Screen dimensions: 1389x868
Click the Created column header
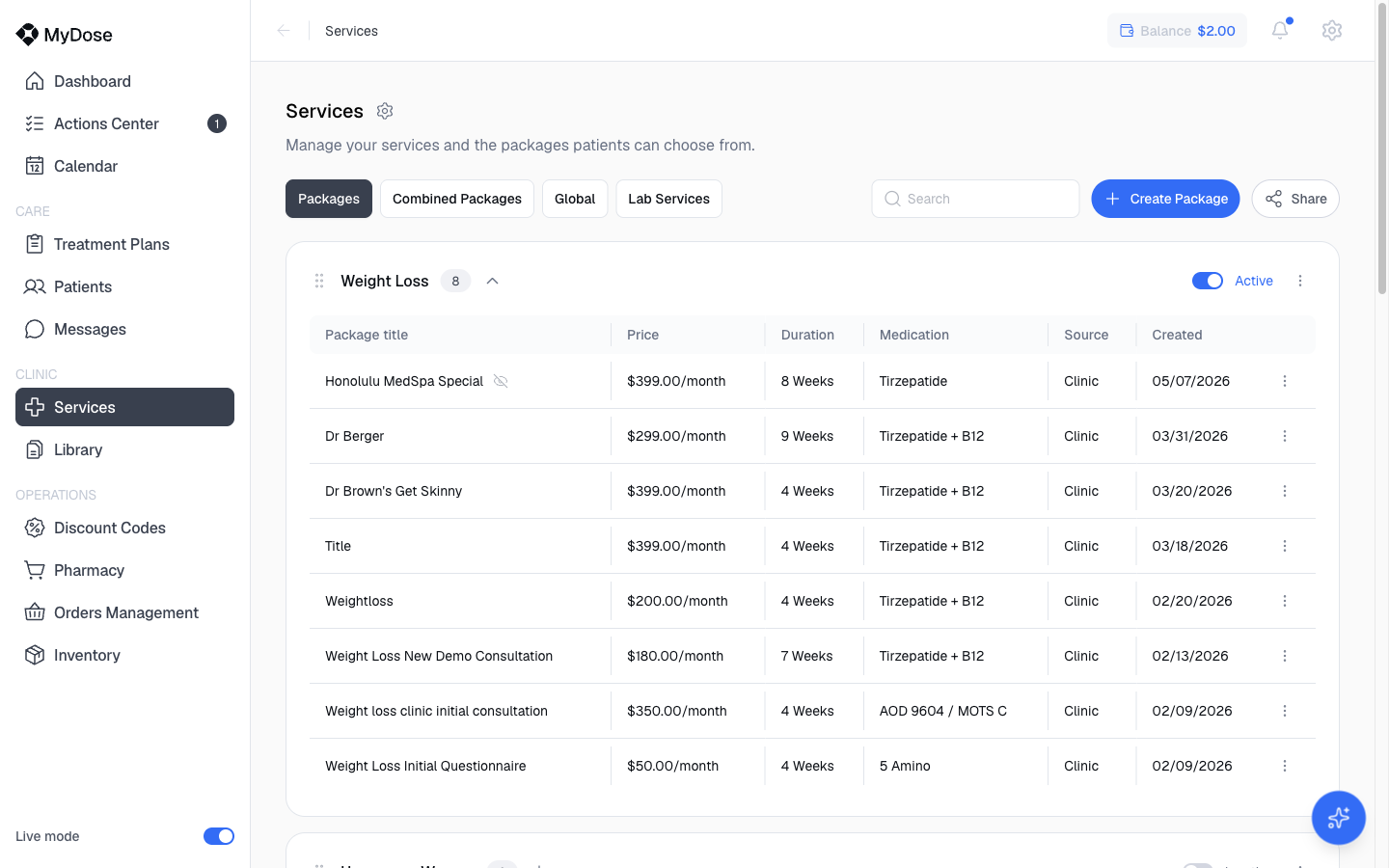tap(1177, 335)
